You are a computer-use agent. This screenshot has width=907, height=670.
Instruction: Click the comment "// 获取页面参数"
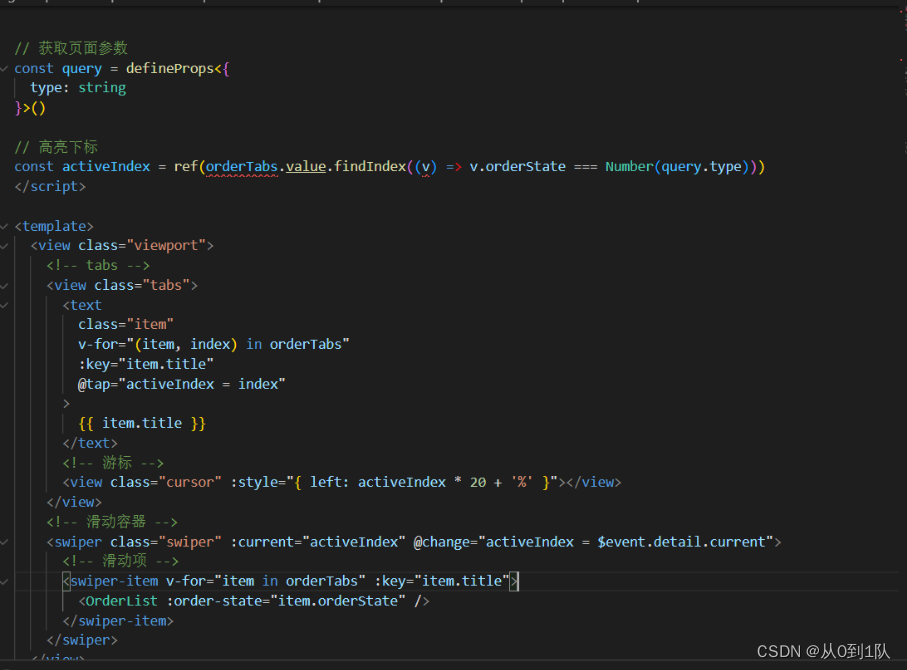pyautogui.click(x=71, y=48)
